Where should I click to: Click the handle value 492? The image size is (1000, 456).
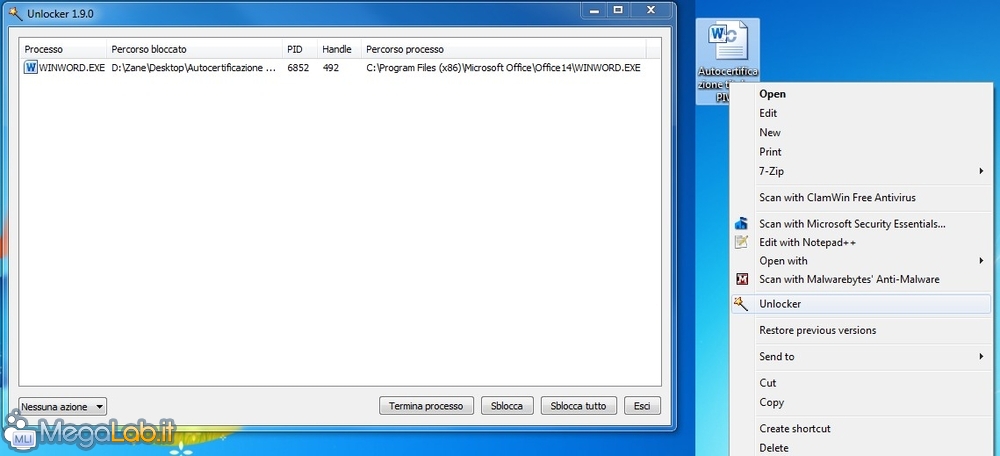click(330, 68)
